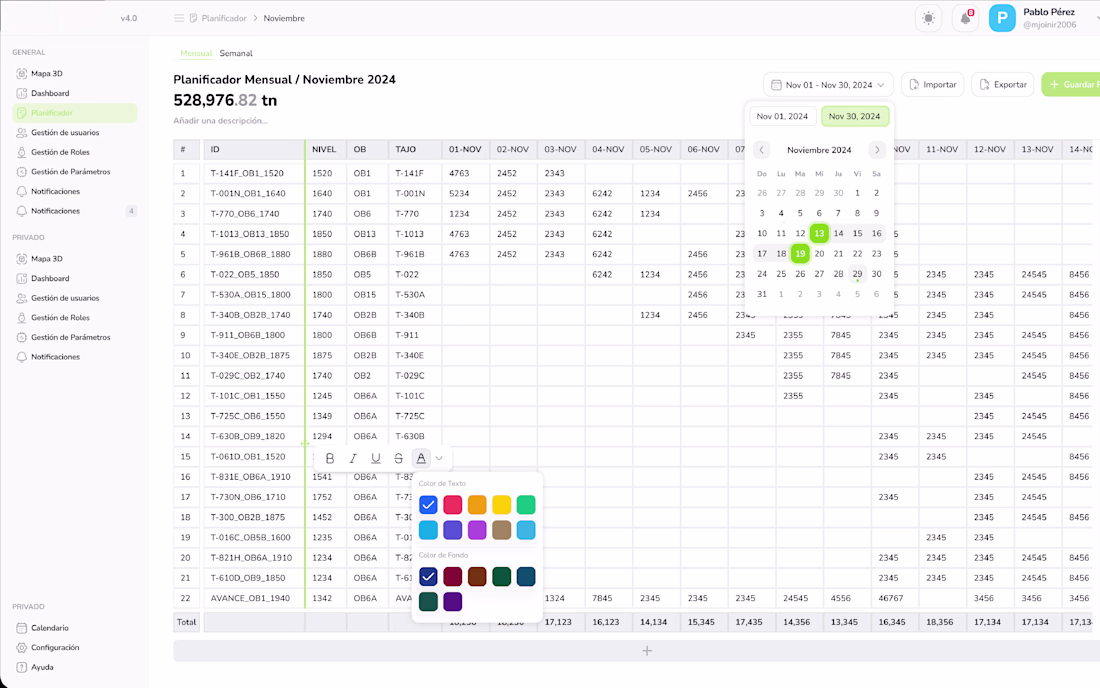1100x688 pixels.
Task: Apply Strikethrough formatting from the floating toolbar
Action: point(398,458)
